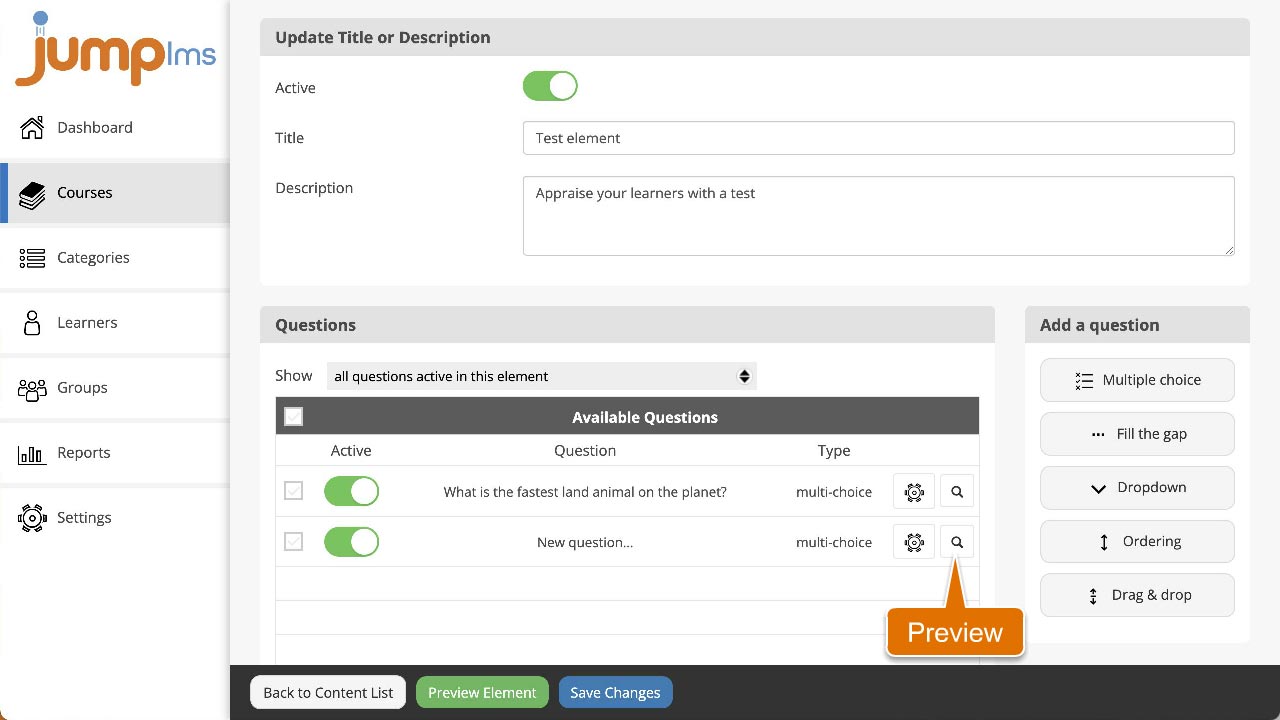Click the "Type" column heading
The image size is (1280, 720).
(834, 451)
